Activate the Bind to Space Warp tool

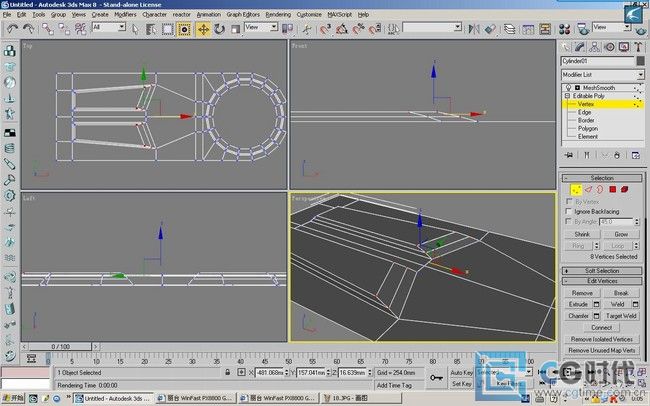pyautogui.click(x=80, y=29)
